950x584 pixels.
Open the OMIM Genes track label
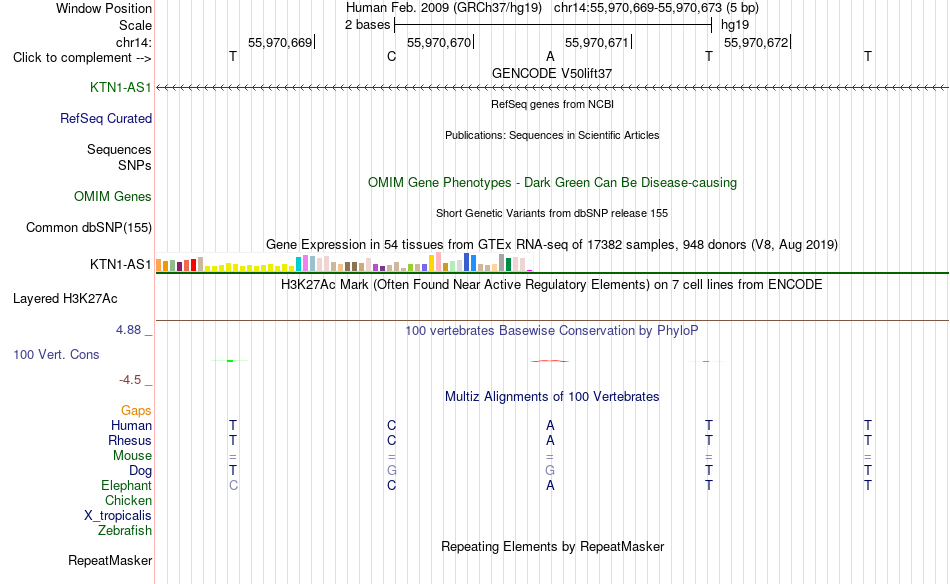click(x=113, y=196)
